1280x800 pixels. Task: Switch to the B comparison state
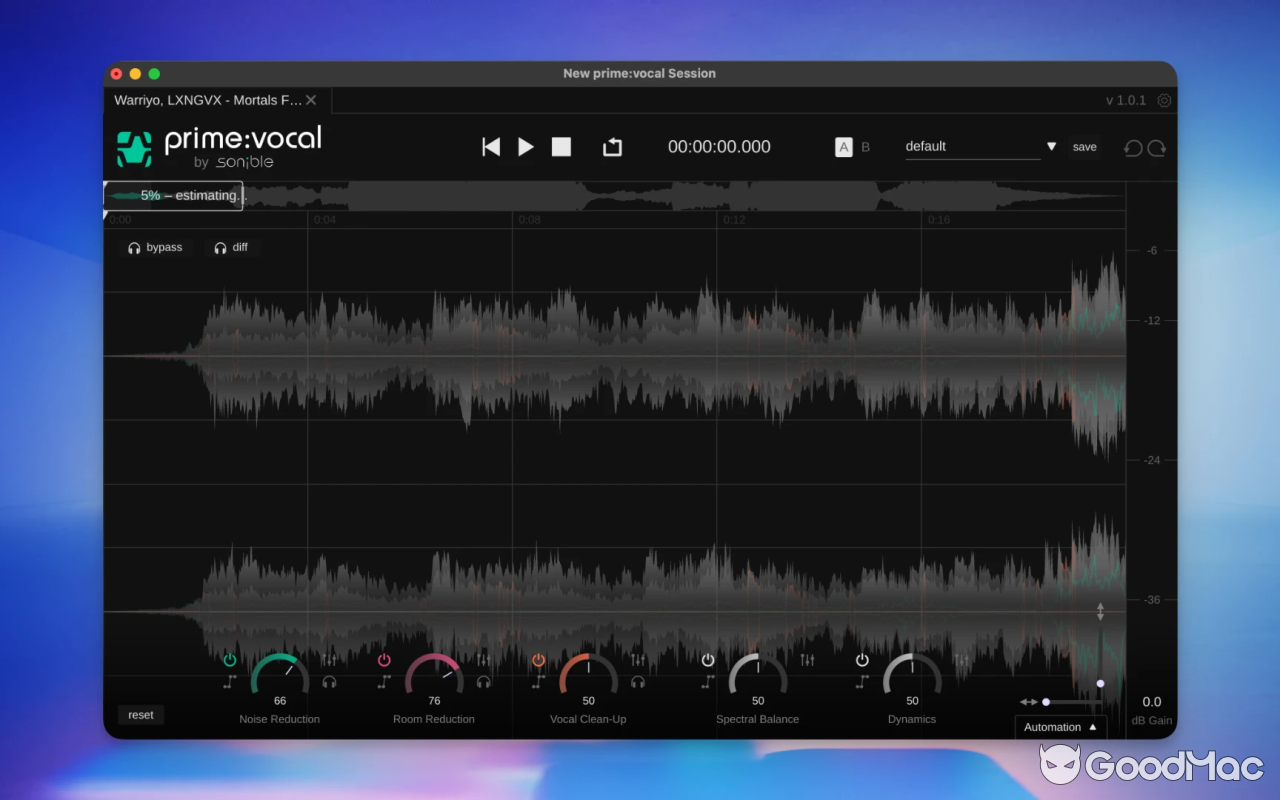click(865, 146)
